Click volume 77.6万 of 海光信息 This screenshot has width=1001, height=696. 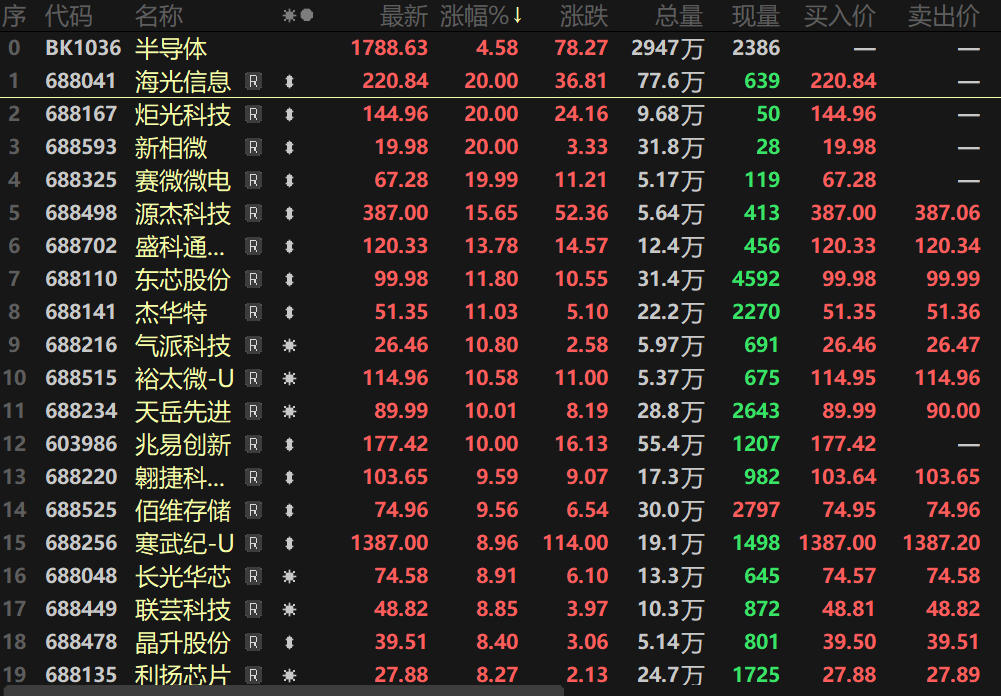tap(670, 81)
